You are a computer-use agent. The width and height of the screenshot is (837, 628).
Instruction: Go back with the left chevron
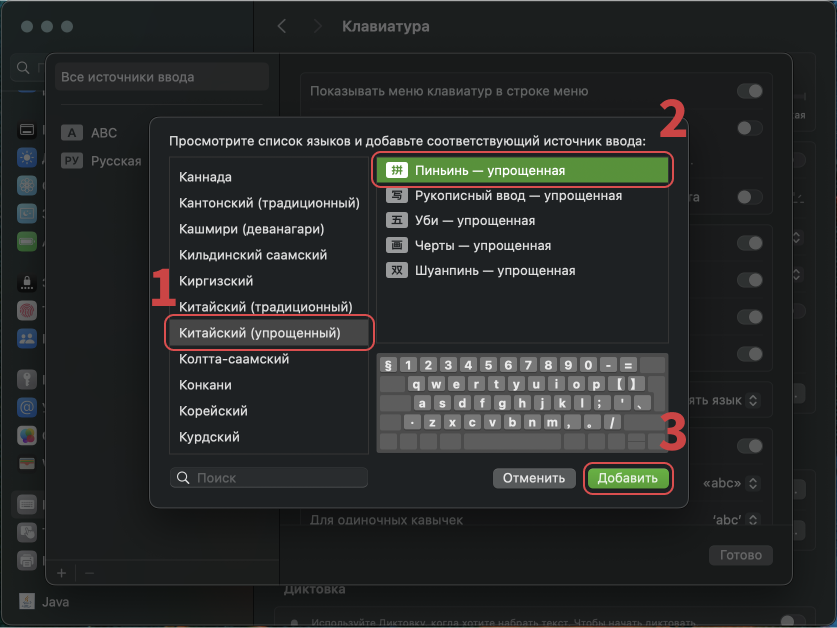[282, 26]
